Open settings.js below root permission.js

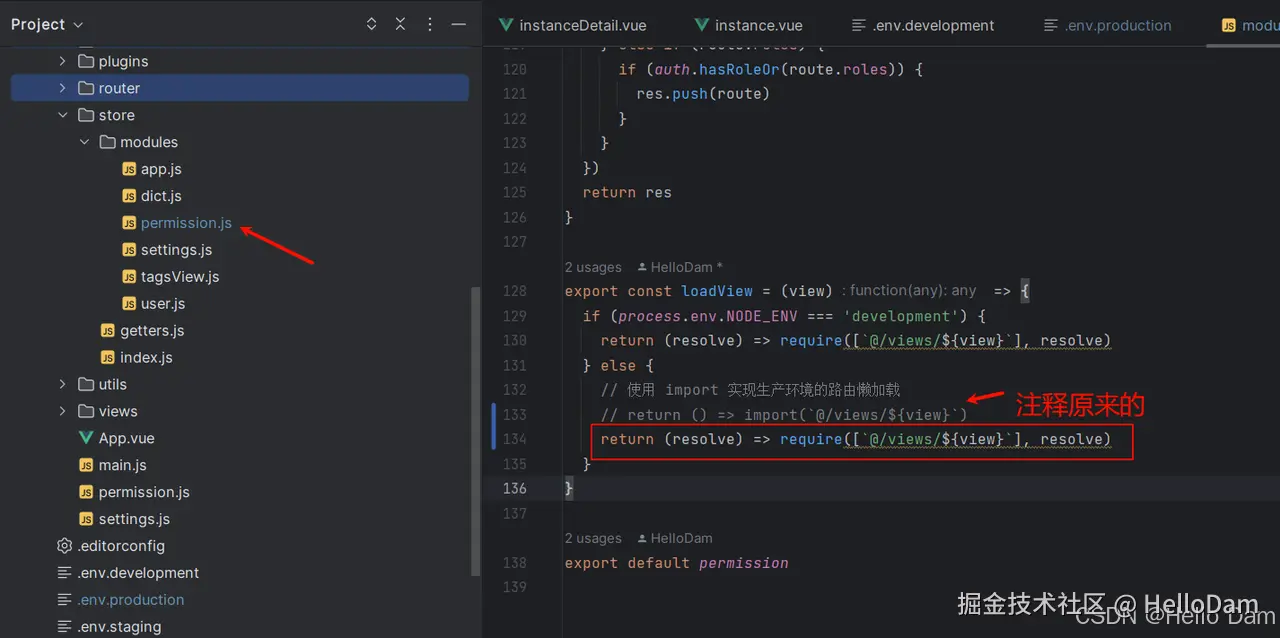(x=134, y=519)
